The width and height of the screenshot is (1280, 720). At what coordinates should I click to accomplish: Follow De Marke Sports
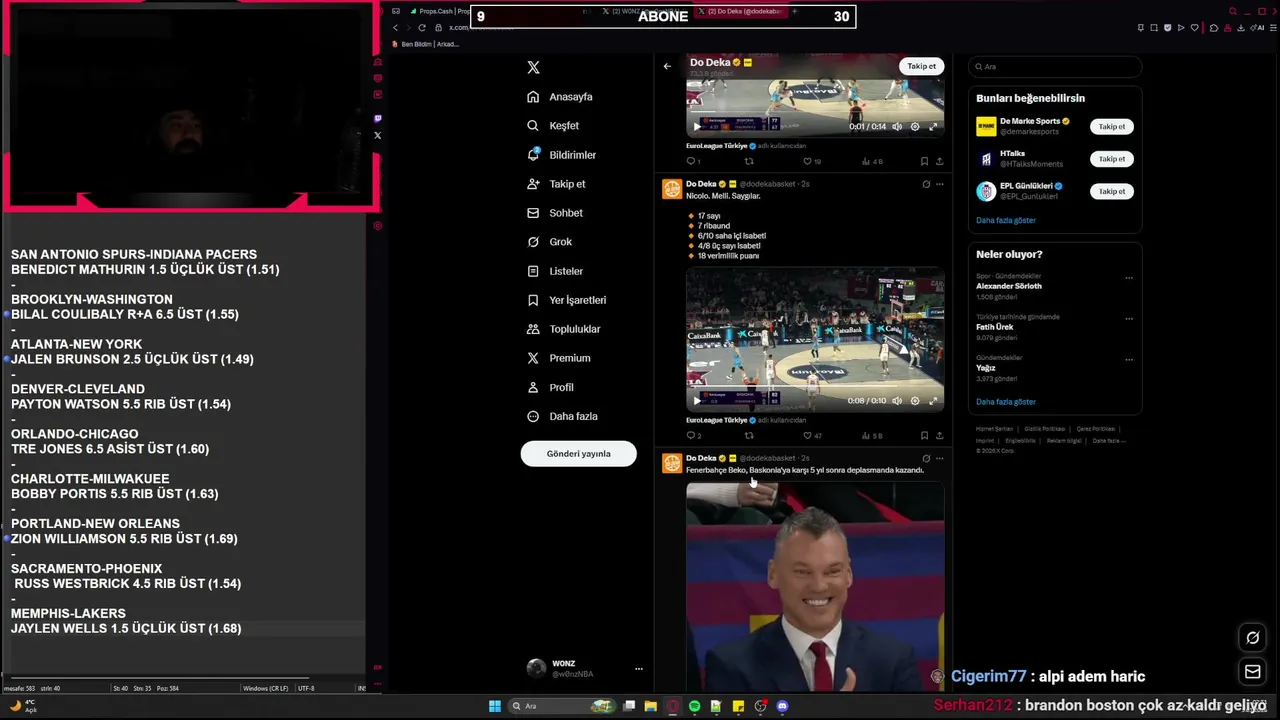click(1111, 127)
